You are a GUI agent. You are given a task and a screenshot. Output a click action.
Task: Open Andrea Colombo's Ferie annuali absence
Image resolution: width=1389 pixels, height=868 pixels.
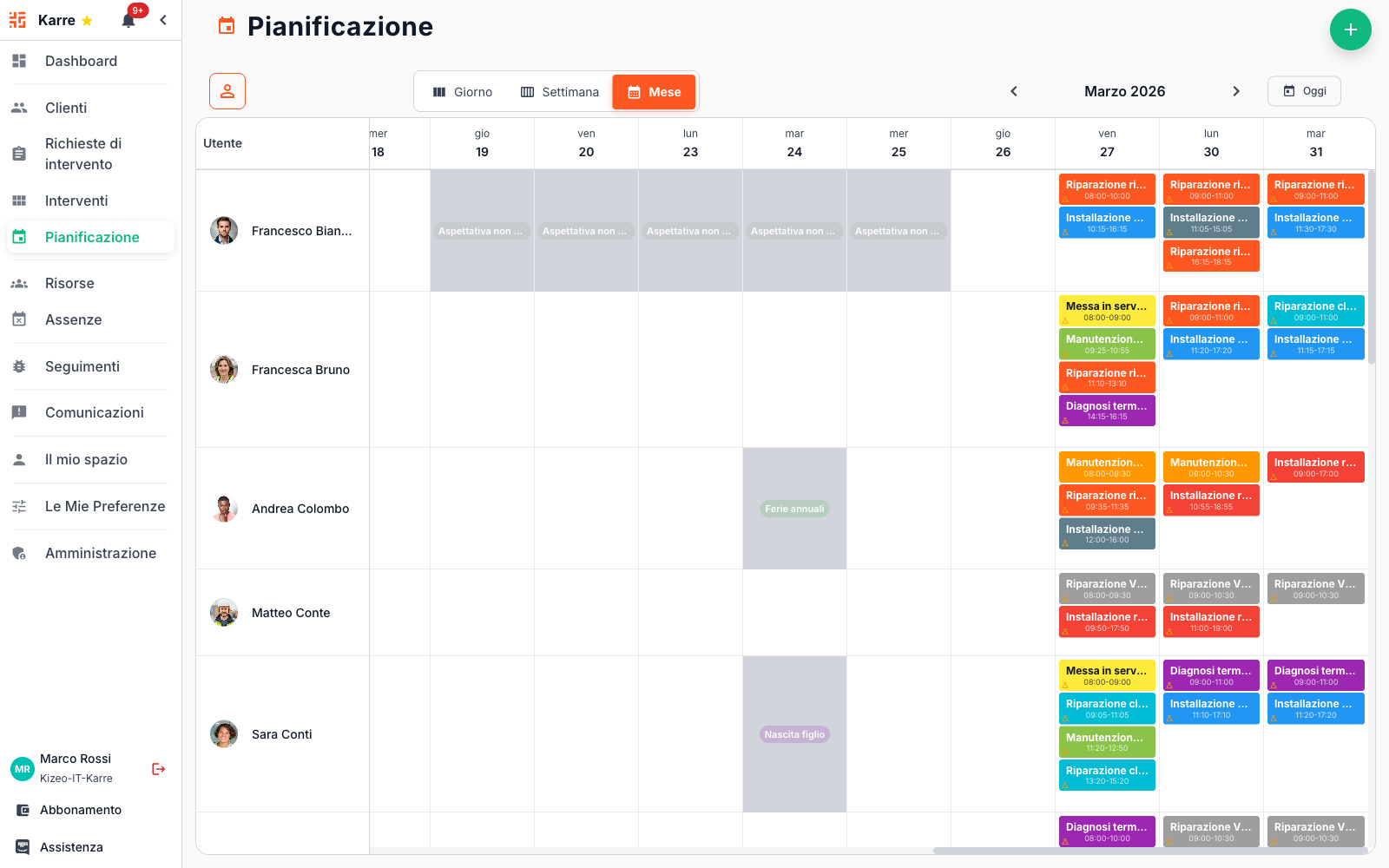coord(794,509)
